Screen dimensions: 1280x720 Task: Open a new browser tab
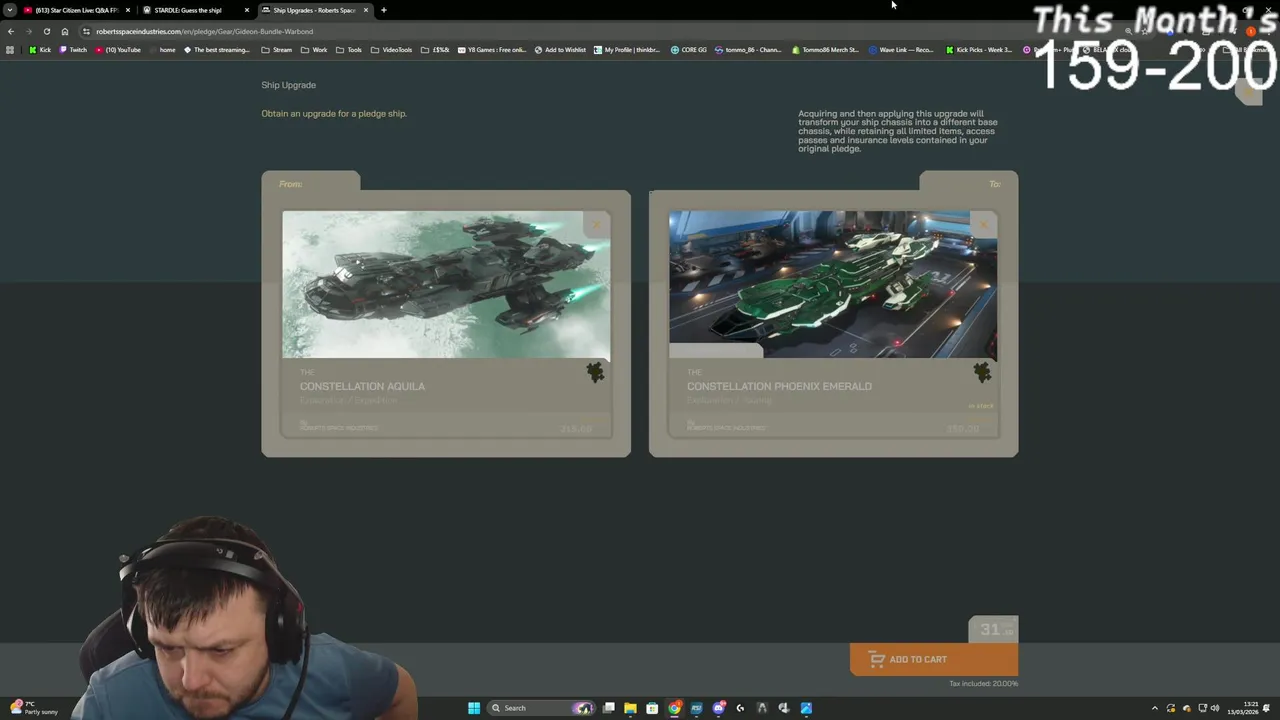pyautogui.click(x=383, y=10)
